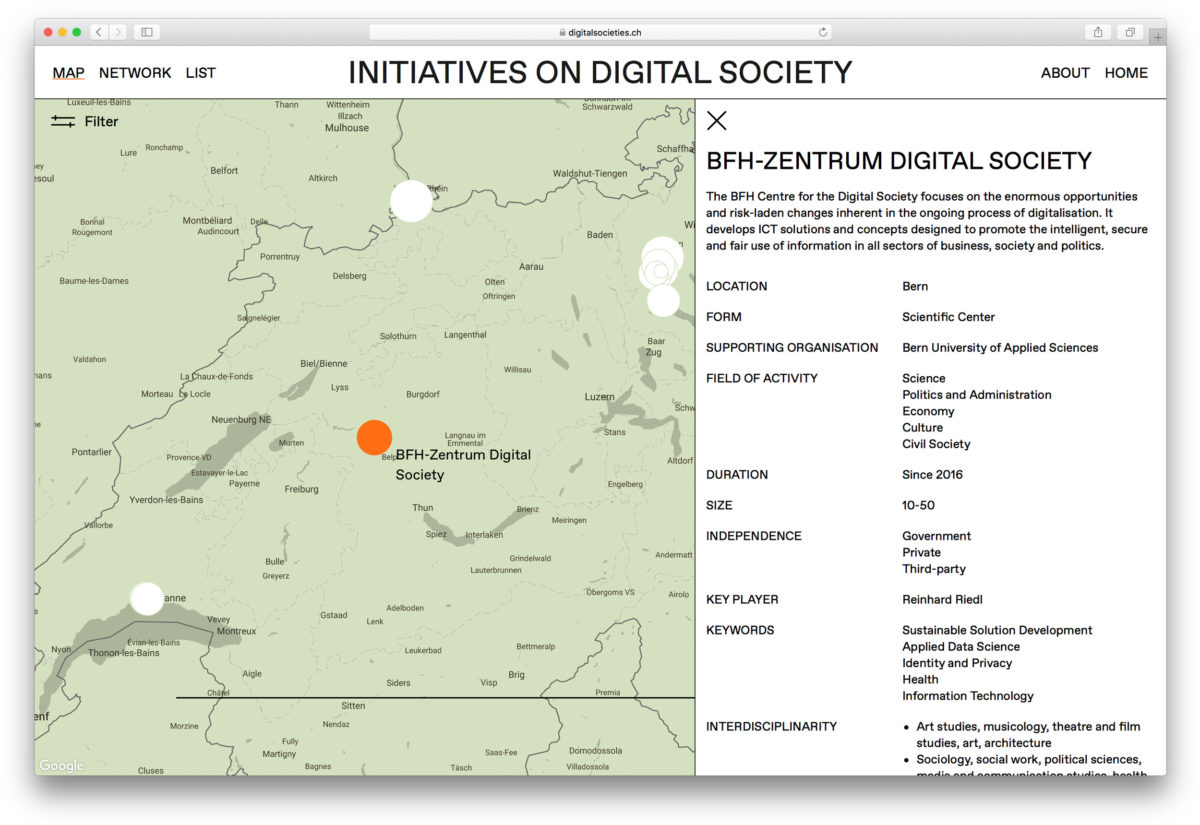
Task: Open the map Filter icon
Action: point(63,122)
